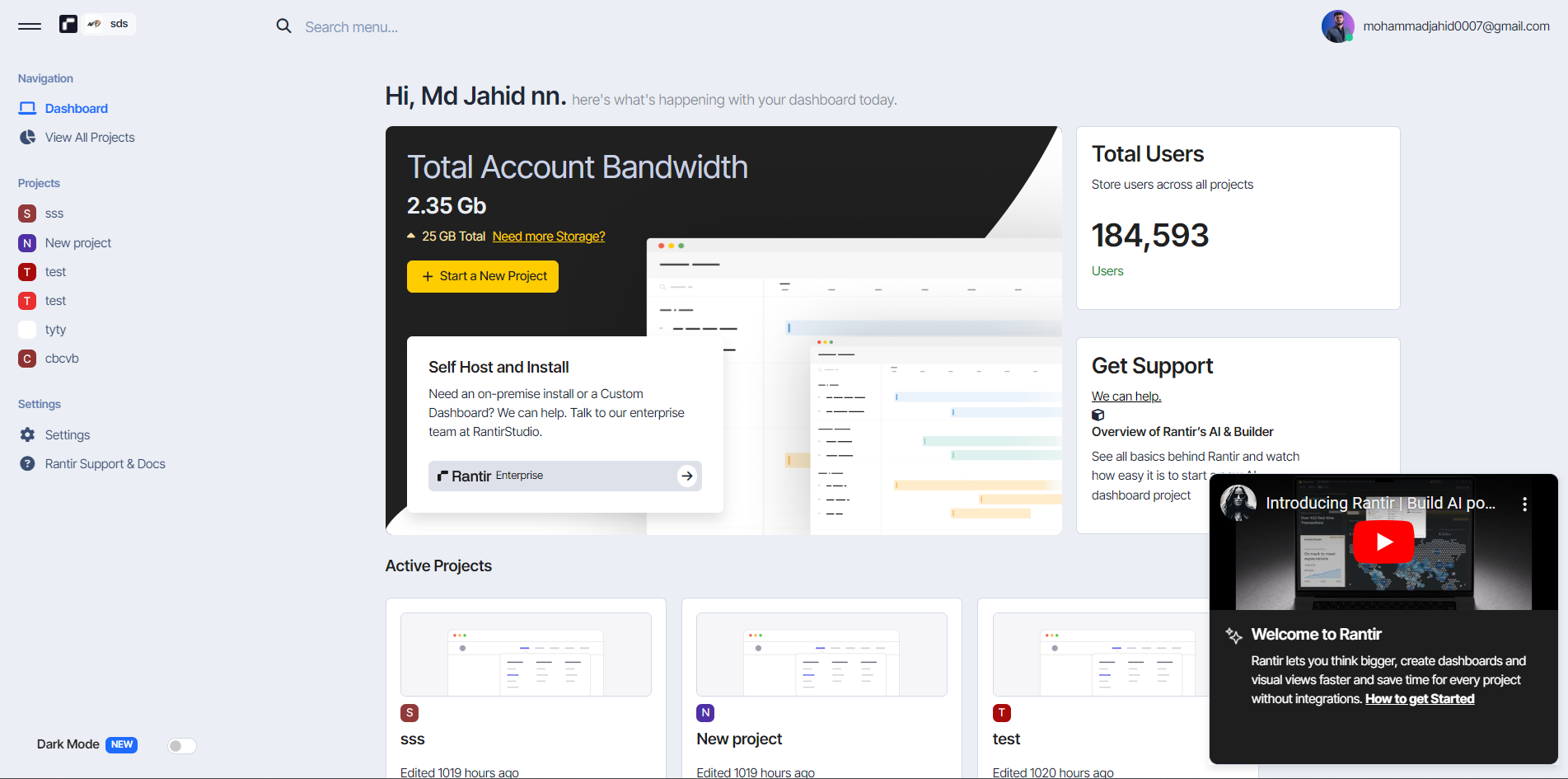The width and height of the screenshot is (1568, 779).
Task: Click the cbcvb project C badge in sidebar
Action: pos(27,359)
